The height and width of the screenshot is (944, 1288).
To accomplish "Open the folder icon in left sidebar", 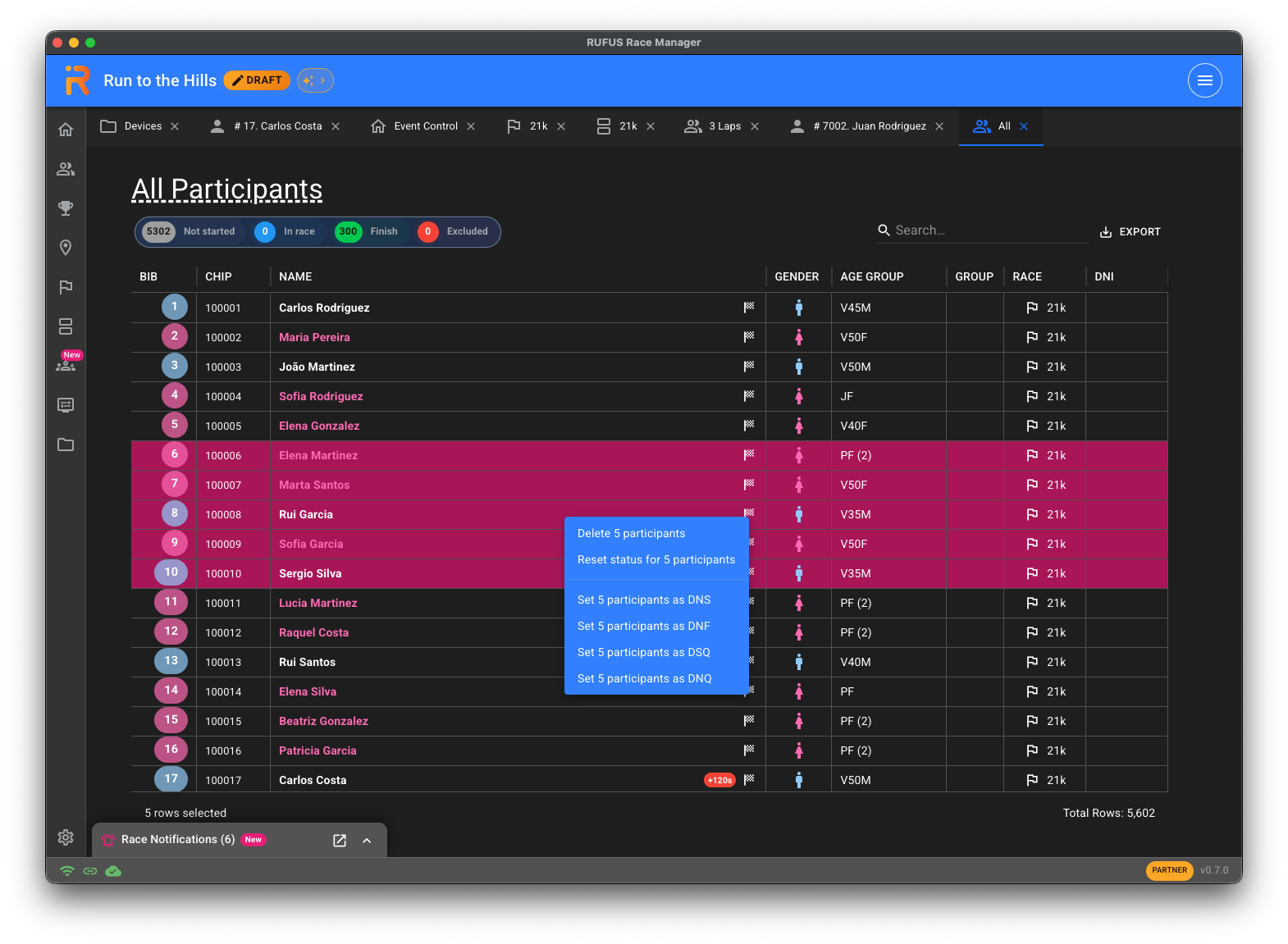I will click(66, 445).
